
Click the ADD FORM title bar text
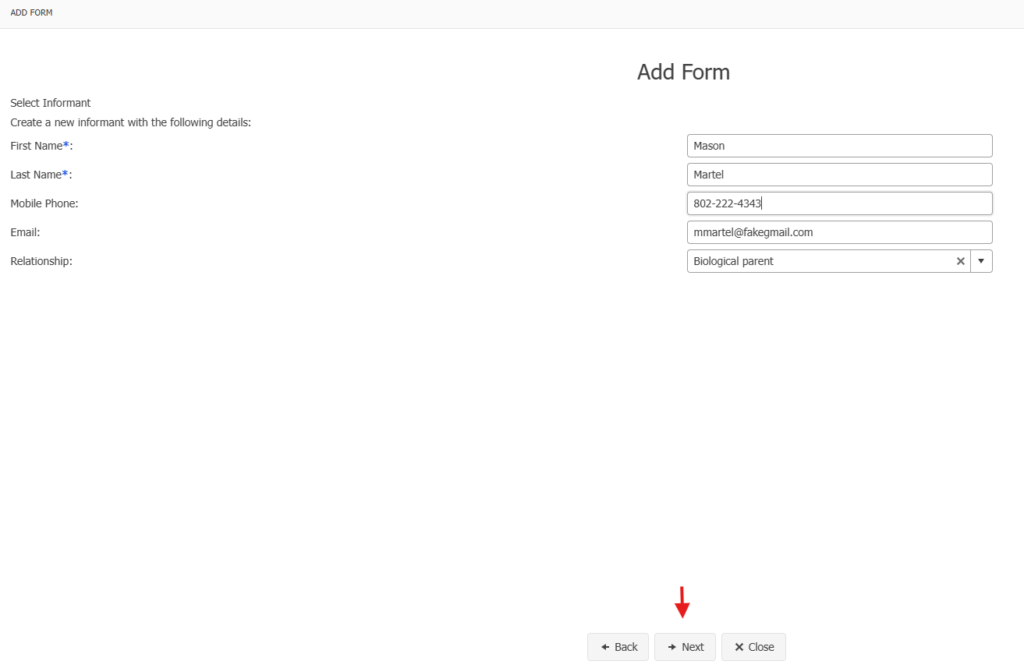click(x=31, y=12)
